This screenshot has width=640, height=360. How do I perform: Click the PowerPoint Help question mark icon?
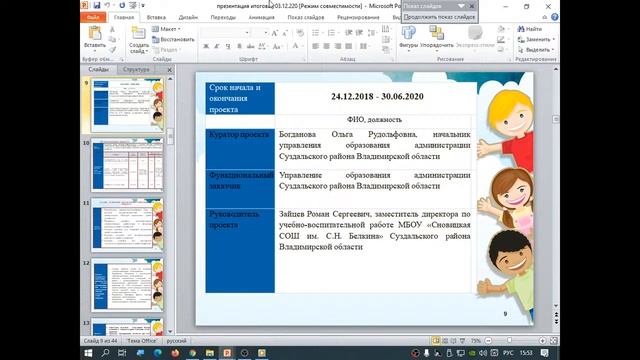pyautogui.click(x=554, y=17)
